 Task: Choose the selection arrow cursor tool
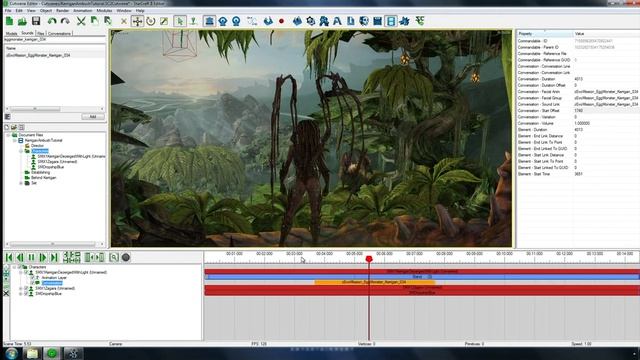pyautogui.click(x=180, y=21)
